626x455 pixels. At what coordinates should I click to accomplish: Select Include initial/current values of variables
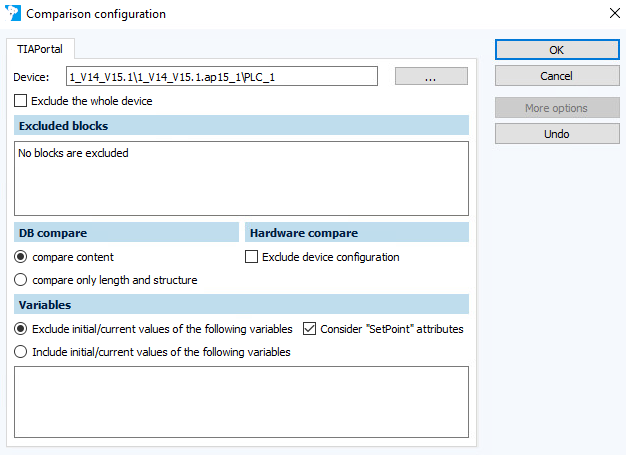21,352
